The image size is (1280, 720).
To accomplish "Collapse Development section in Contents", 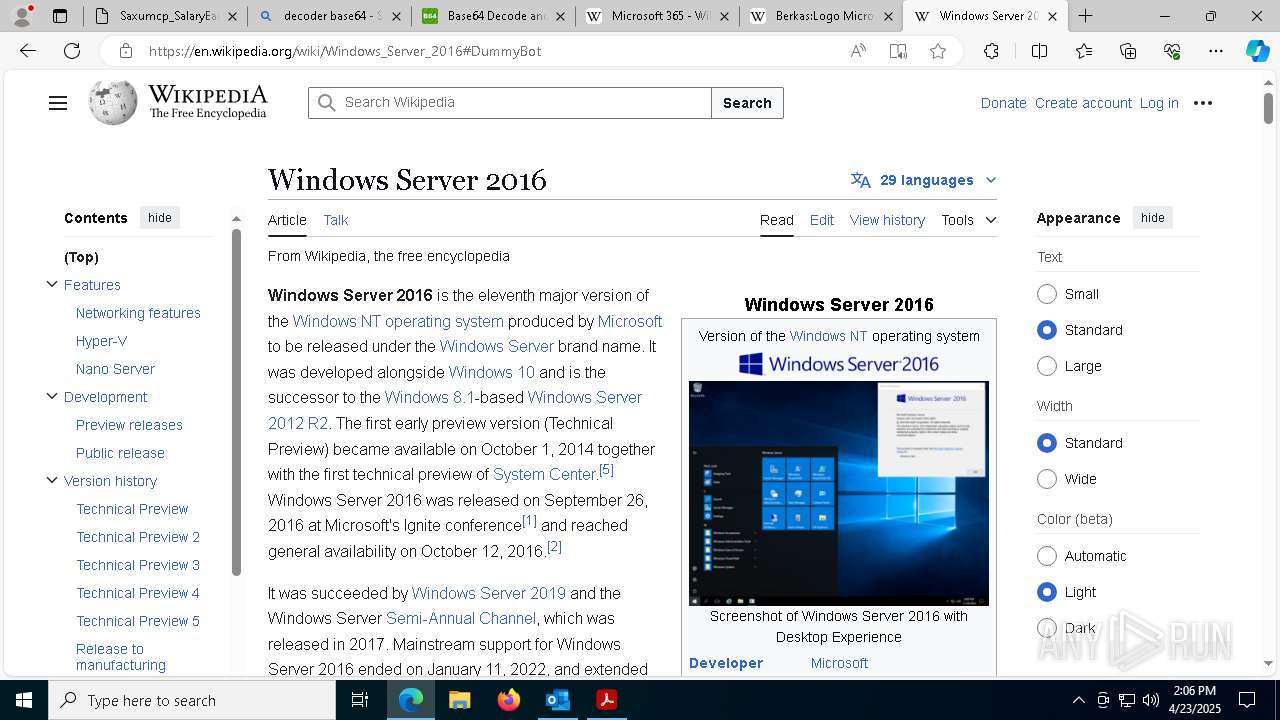I will tap(52, 397).
